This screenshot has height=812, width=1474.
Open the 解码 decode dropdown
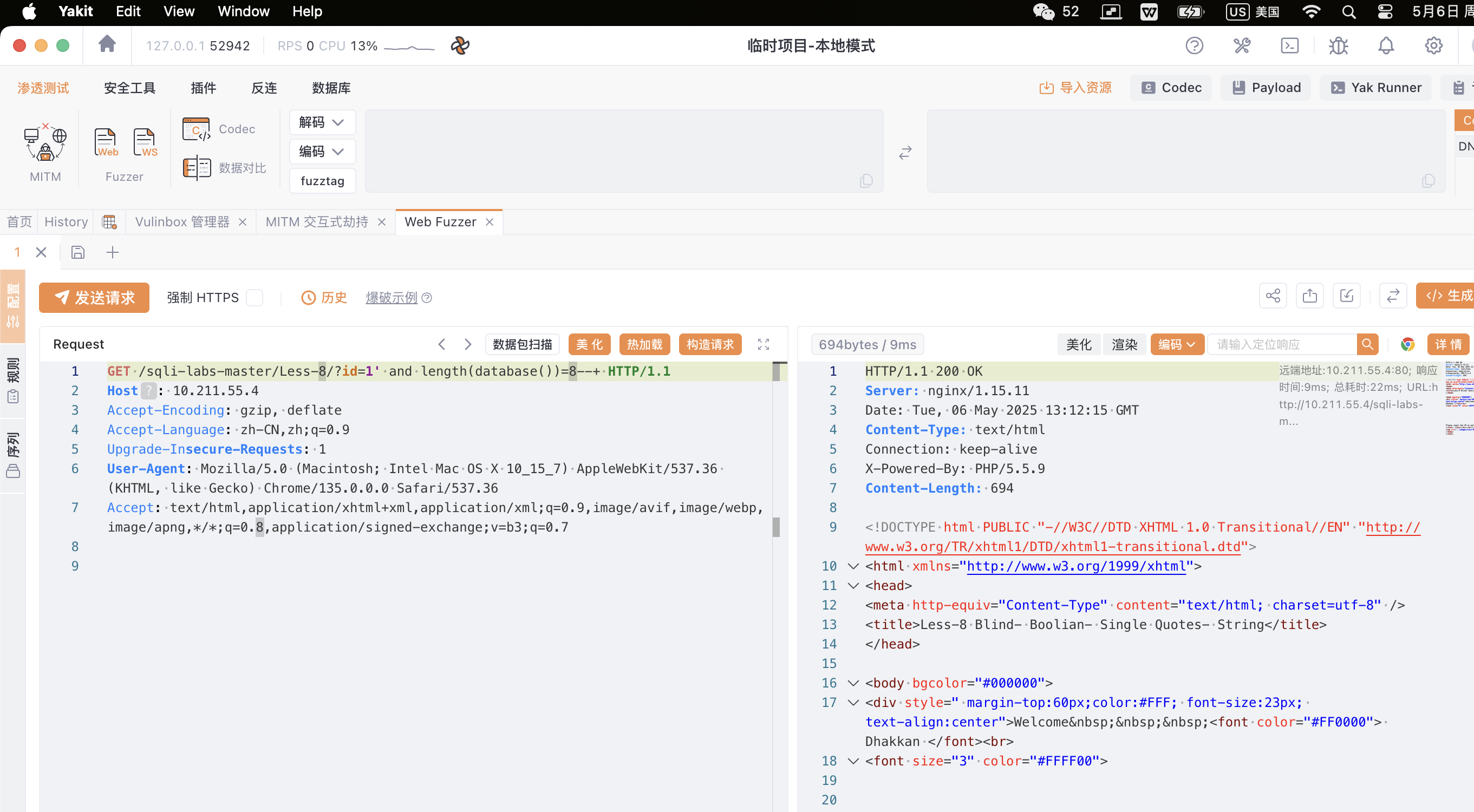pyautogui.click(x=322, y=122)
